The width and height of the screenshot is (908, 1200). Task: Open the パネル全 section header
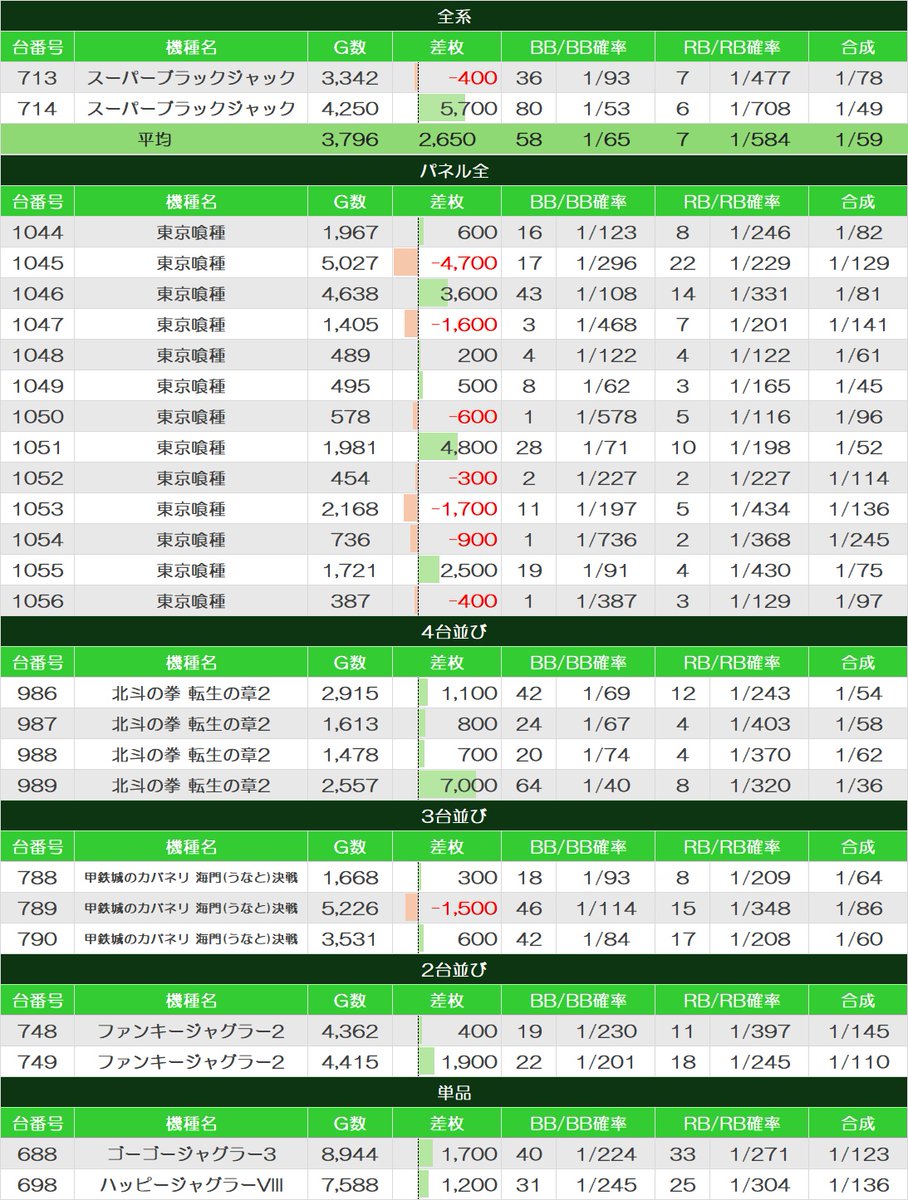[454, 171]
